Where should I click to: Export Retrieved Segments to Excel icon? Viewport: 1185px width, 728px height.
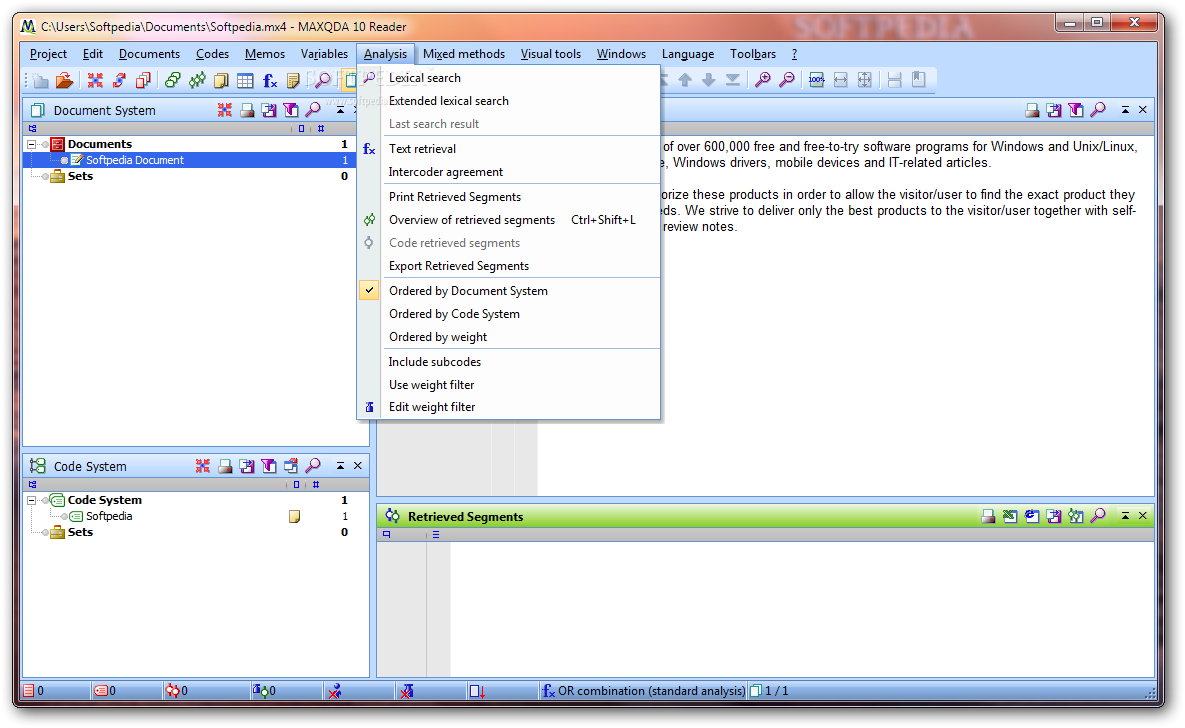[1010, 516]
